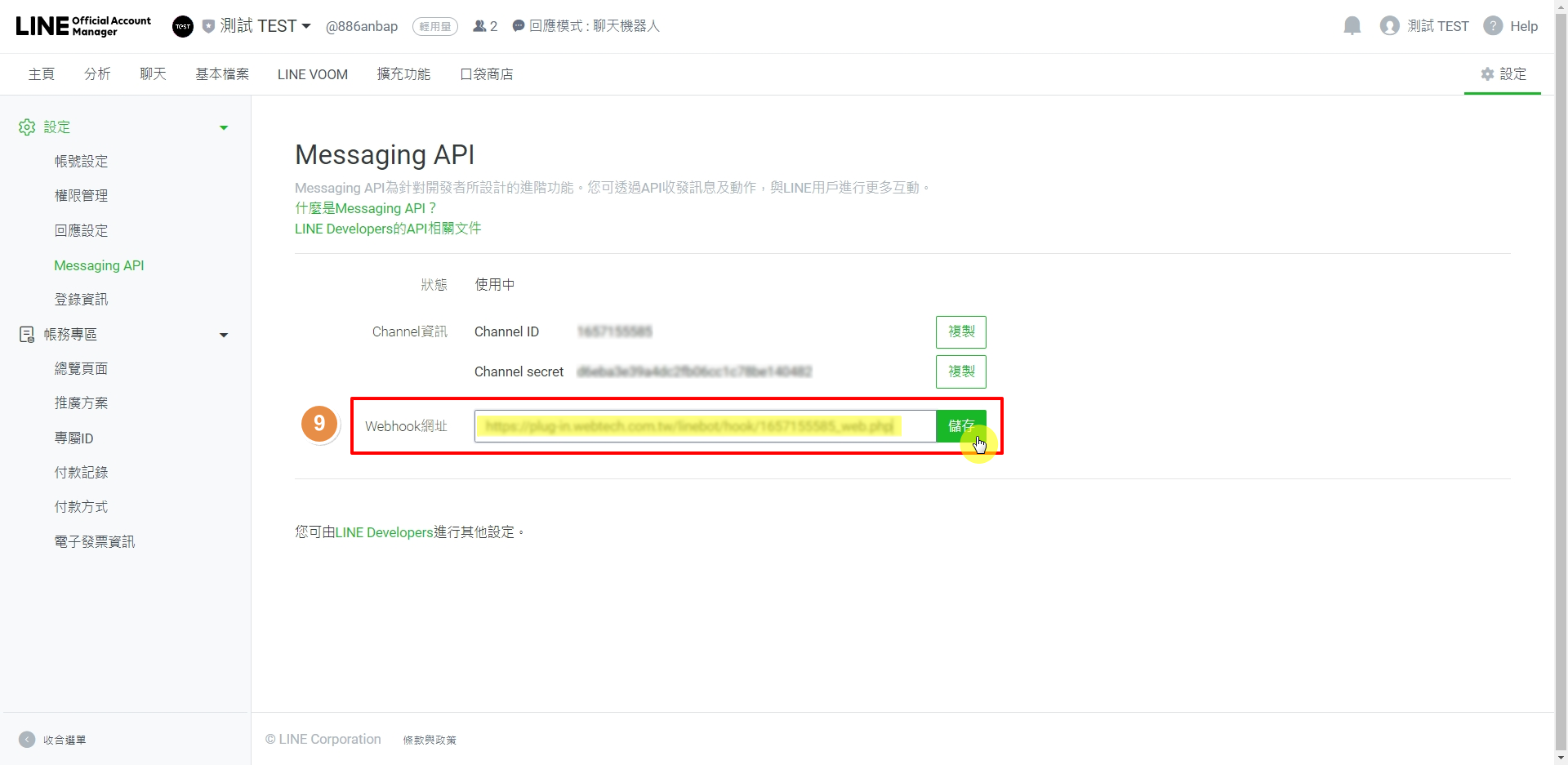Click the friends count icon

click(x=479, y=26)
